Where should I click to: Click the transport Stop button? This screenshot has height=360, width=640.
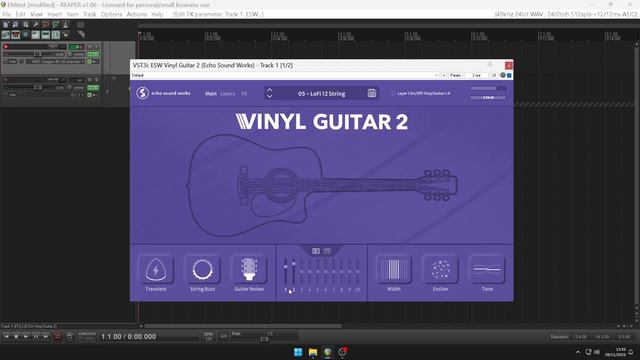tap(16, 336)
